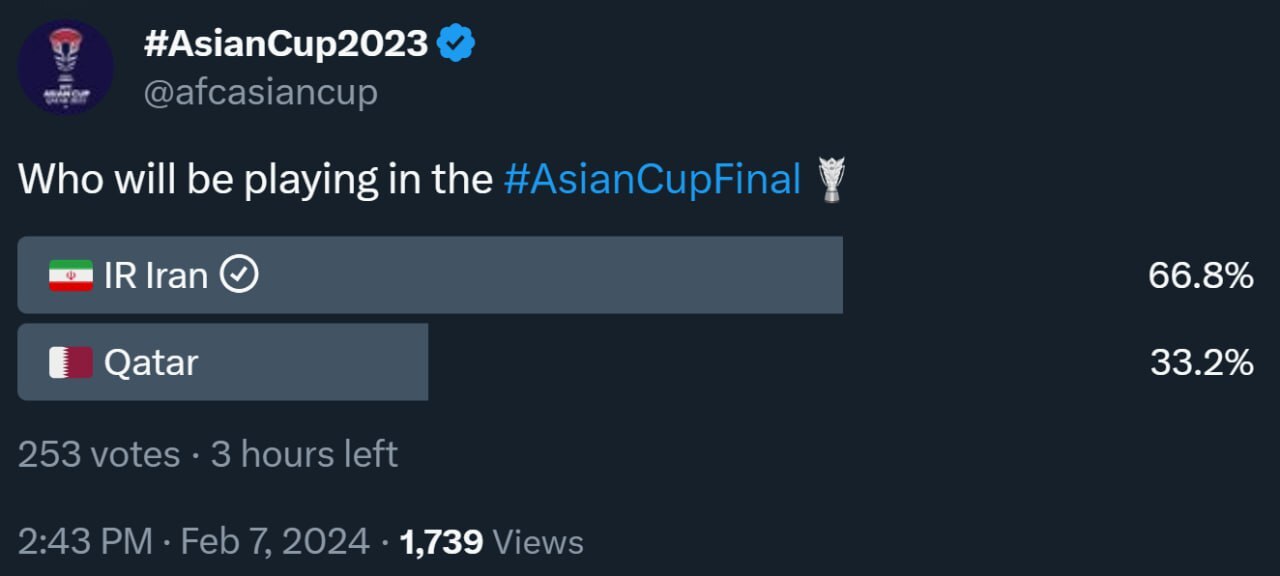
Task: Select the IR Iran poll option label
Action: [x=156, y=275]
